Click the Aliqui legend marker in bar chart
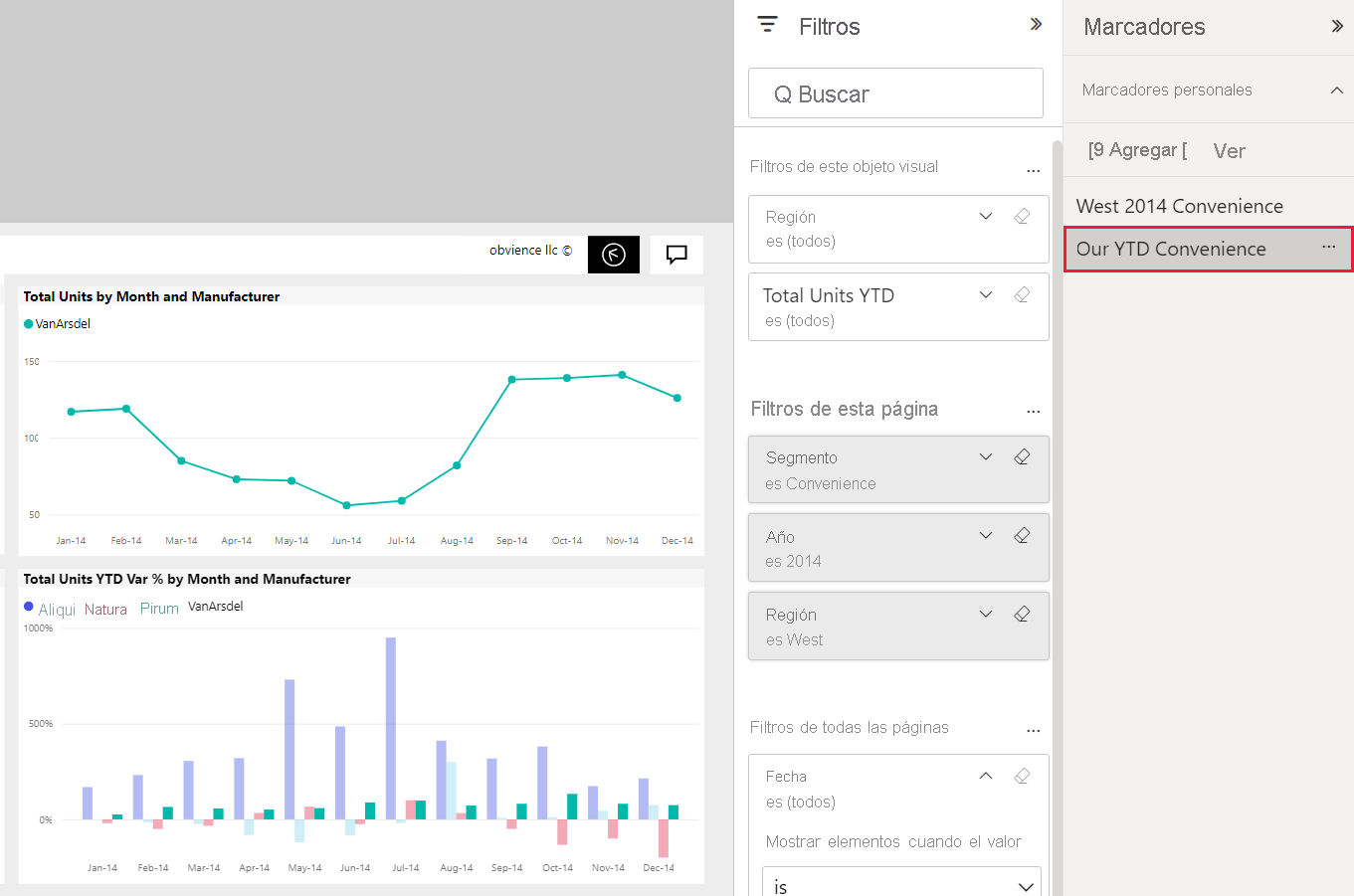1354x896 pixels. coord(29,607)
